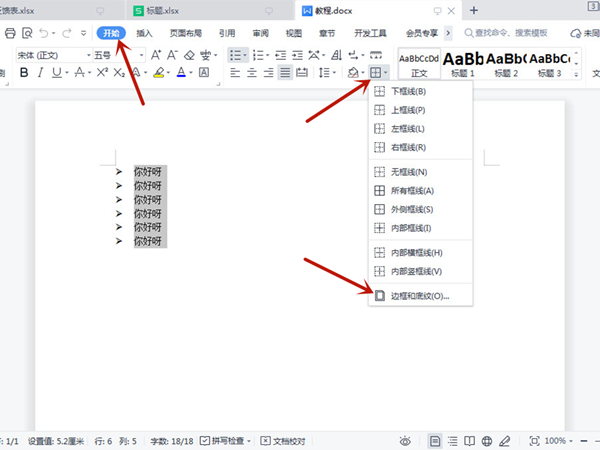The height and width of the screenshot is (450, 600).
Task: Select 边框和底纹 from the borders menu
Action: tap(420, 295)
